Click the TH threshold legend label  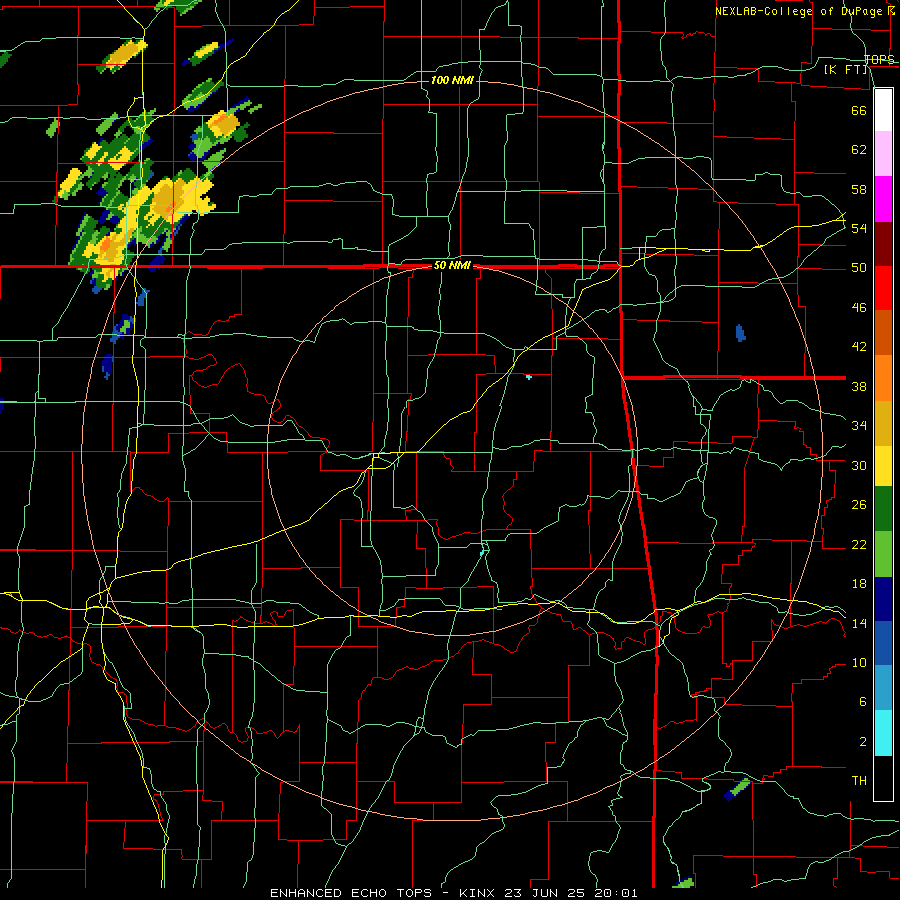[859, 781]
